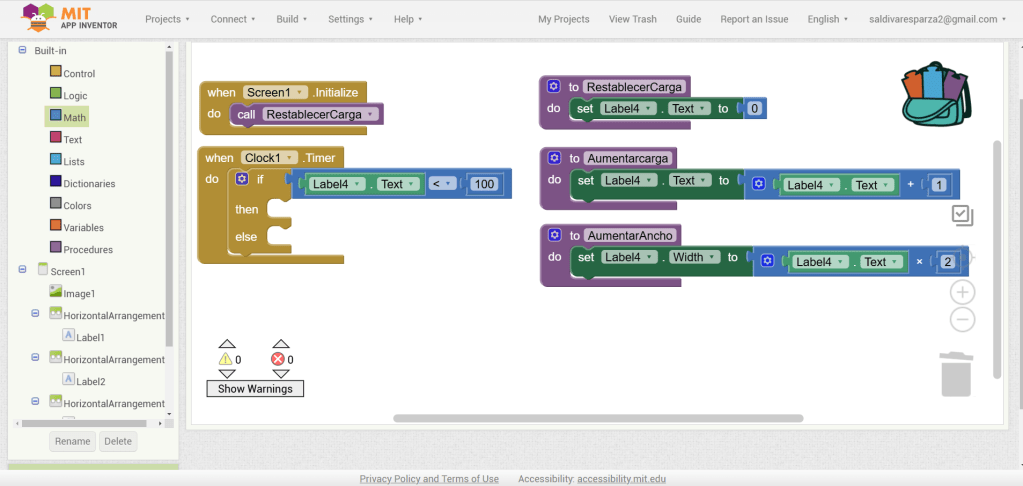Open the Build menu
Image resolution: width=1023 pixels, height=486 pixels.
tap(292, 19)
